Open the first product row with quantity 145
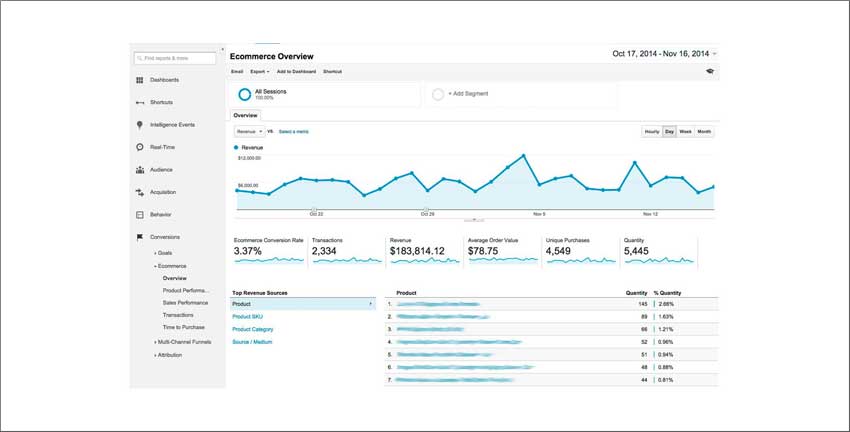The image size is (850, 432). point(552,304)
